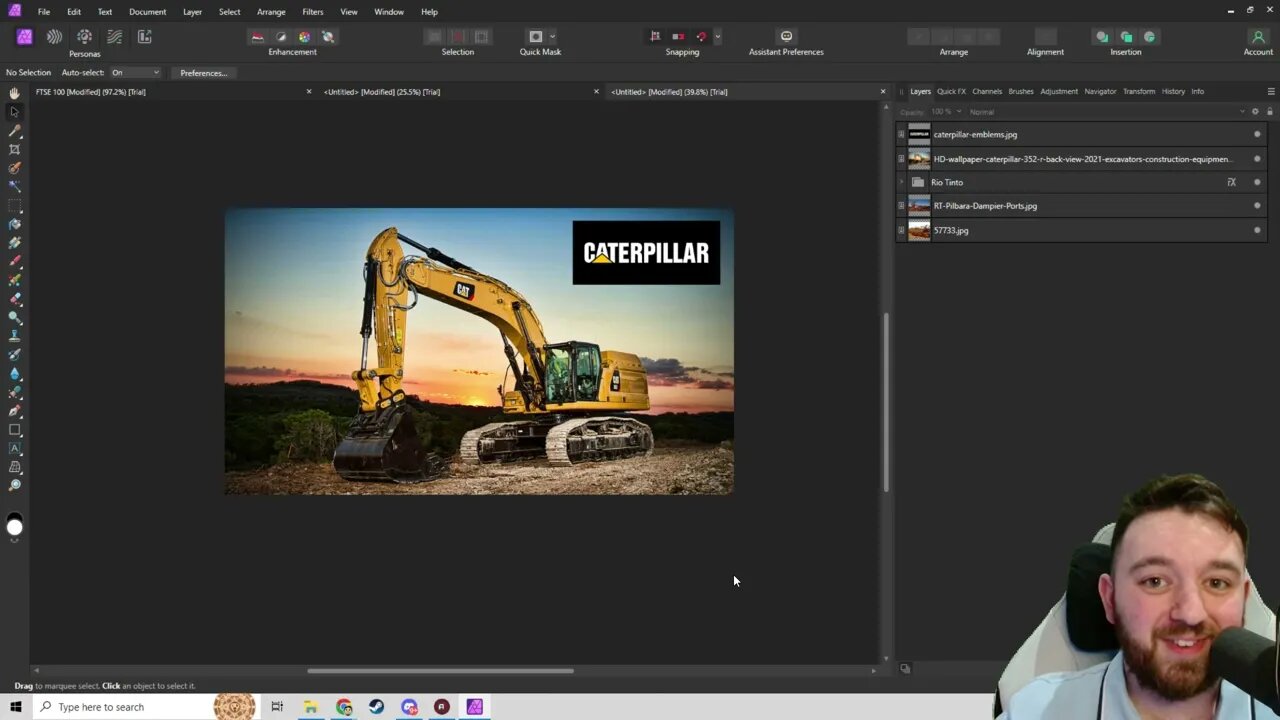Select the Clone stamp tool
This screenshot has width=1280, height=720.
click(14, 336)
